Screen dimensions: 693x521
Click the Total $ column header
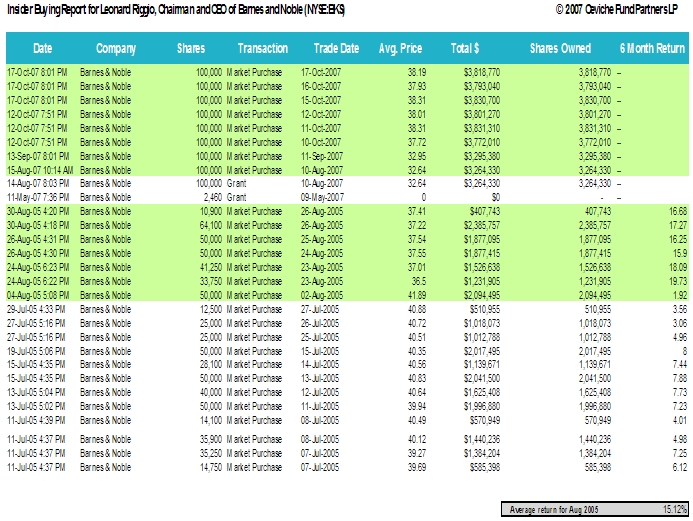[x=465, y=48]
